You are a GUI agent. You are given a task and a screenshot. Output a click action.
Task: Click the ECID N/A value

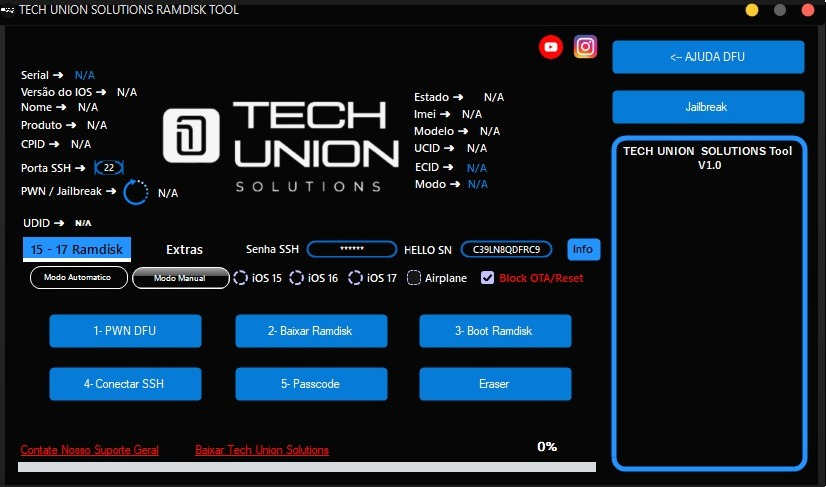pos(477,168)
